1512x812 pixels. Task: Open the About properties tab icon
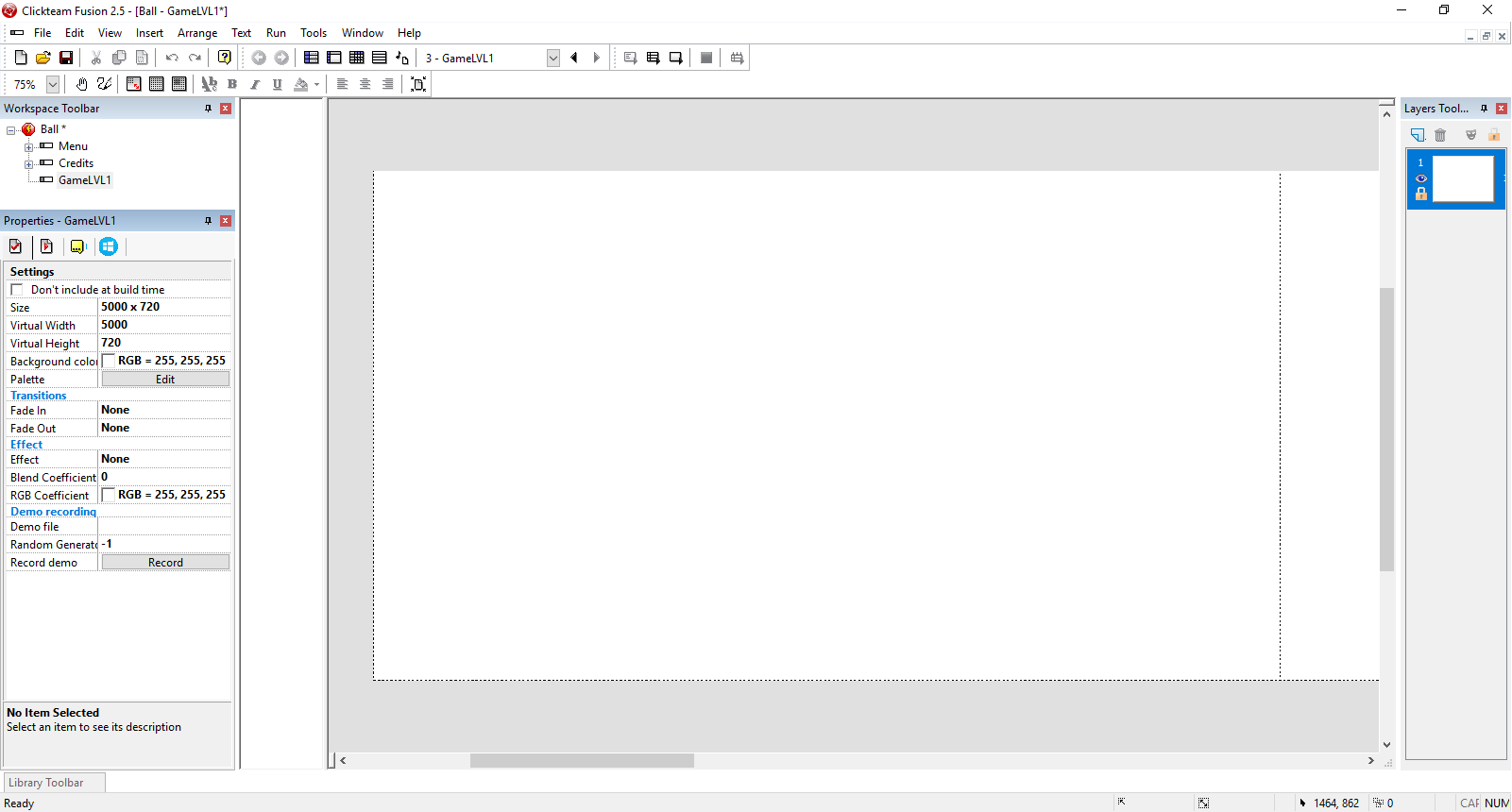[x=77, y=246]
